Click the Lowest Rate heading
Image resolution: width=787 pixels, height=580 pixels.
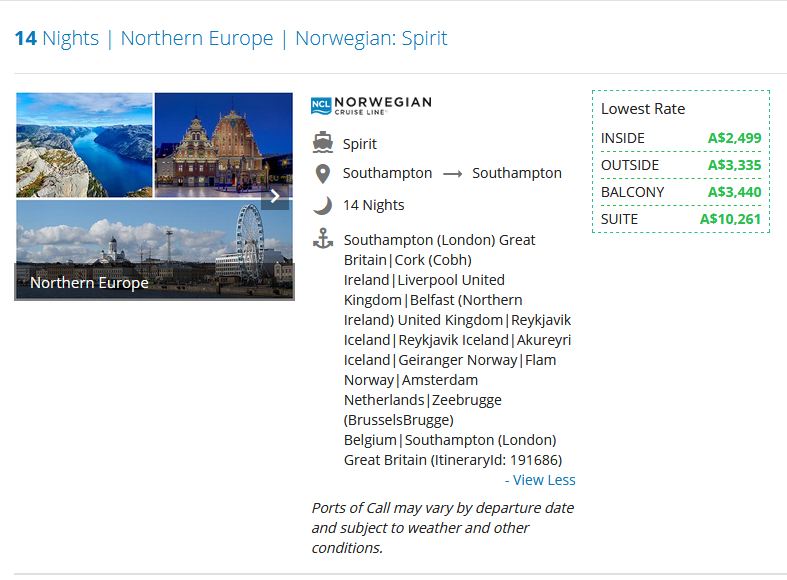point(643,109)
